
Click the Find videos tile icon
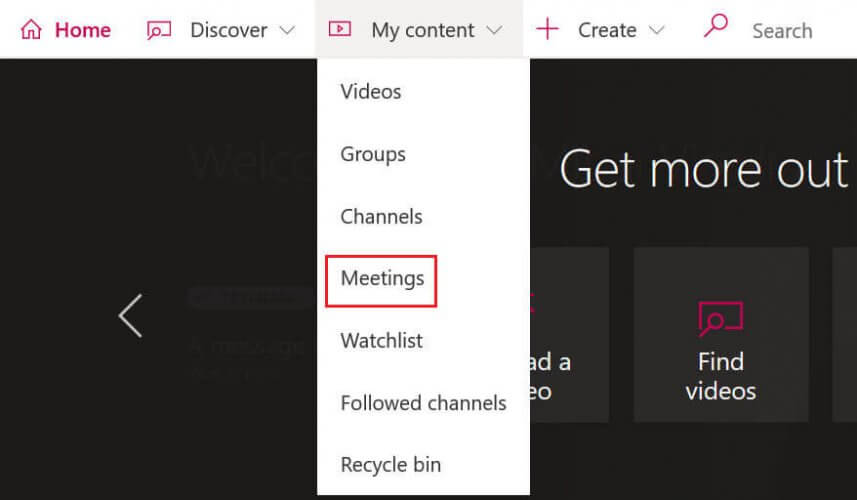[x=721, y=319]
